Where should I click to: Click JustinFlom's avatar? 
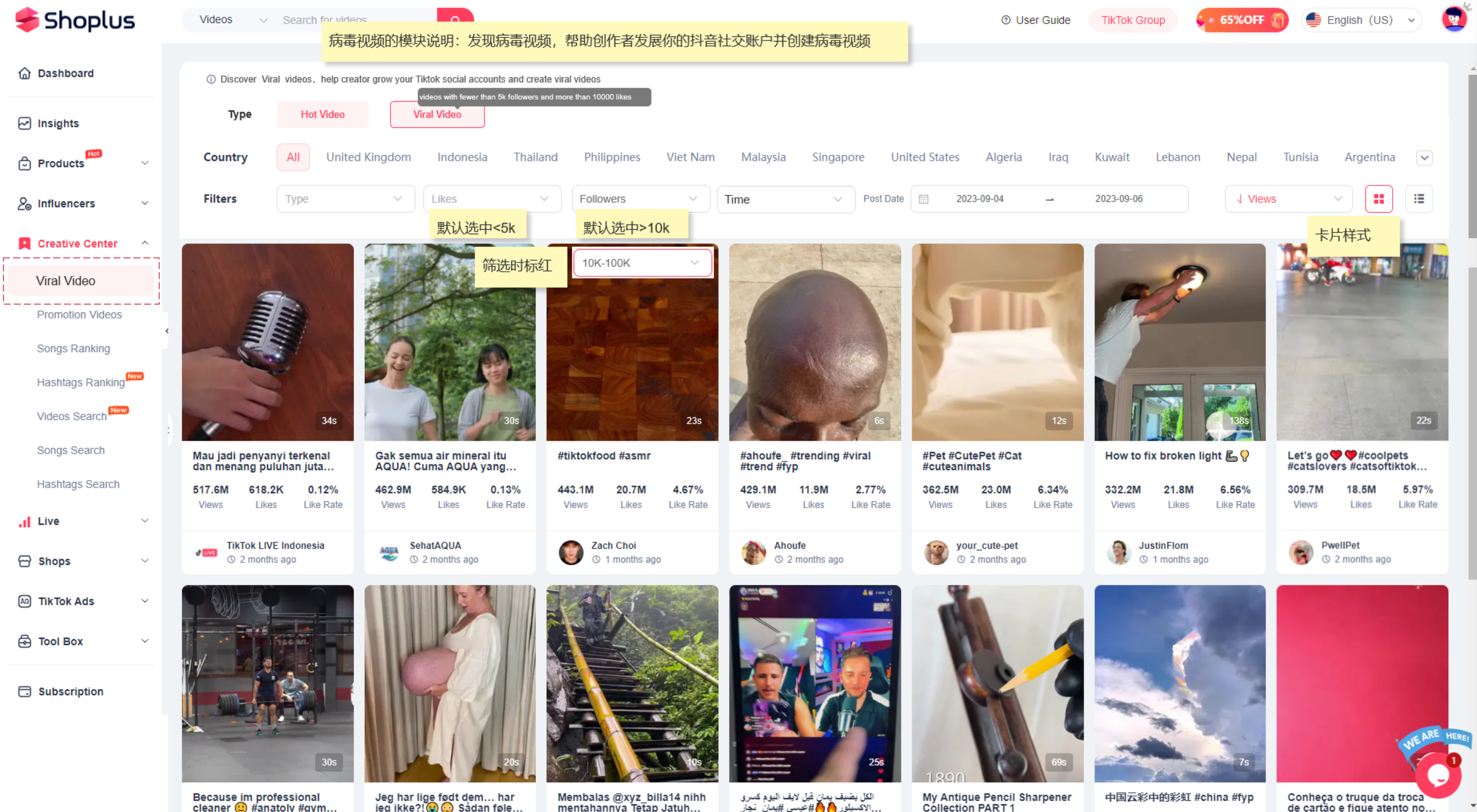[x=1118, y=553]
